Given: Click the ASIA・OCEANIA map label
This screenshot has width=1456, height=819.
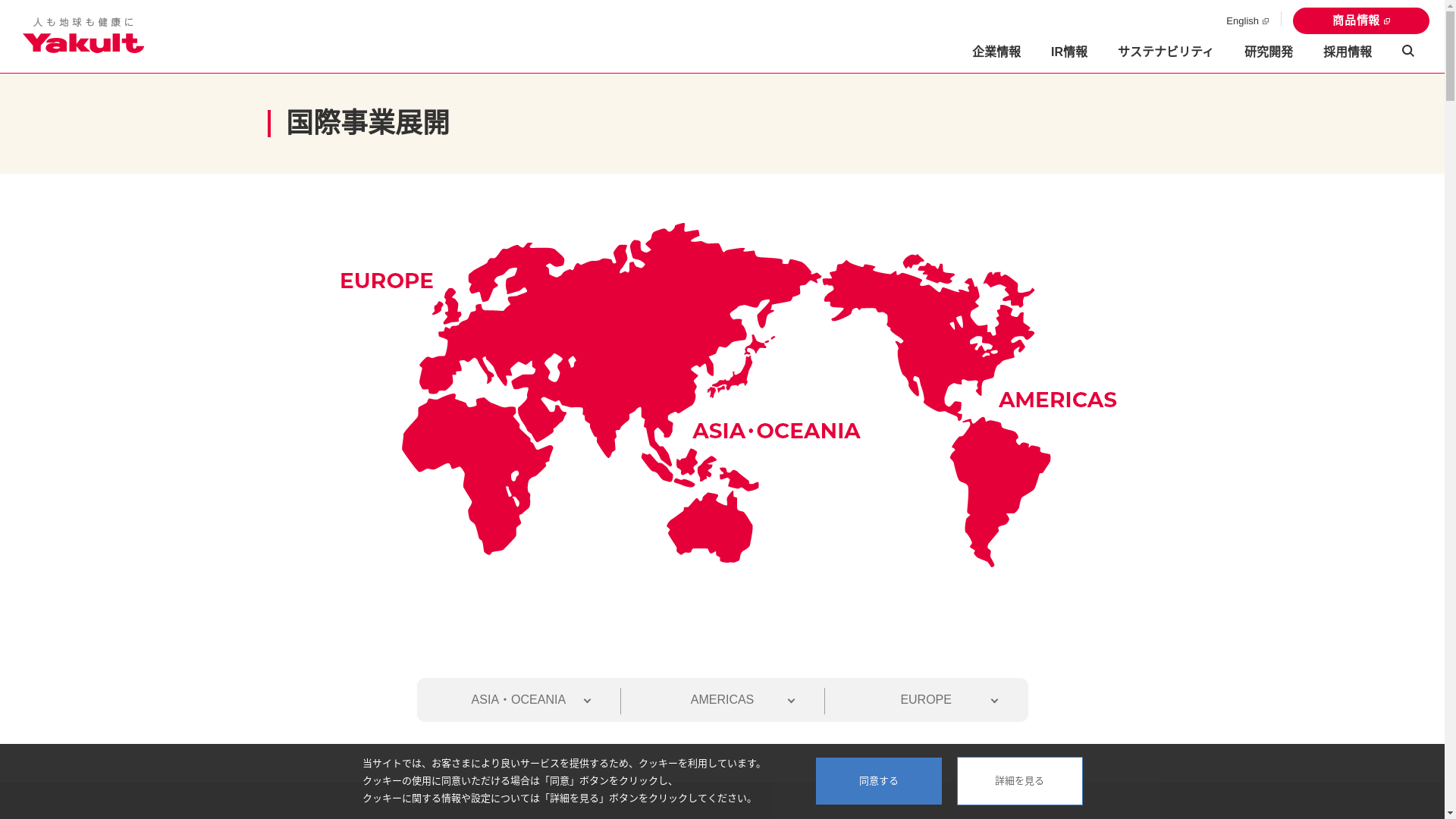Looking at the screenshot, I should click(776, 431).
